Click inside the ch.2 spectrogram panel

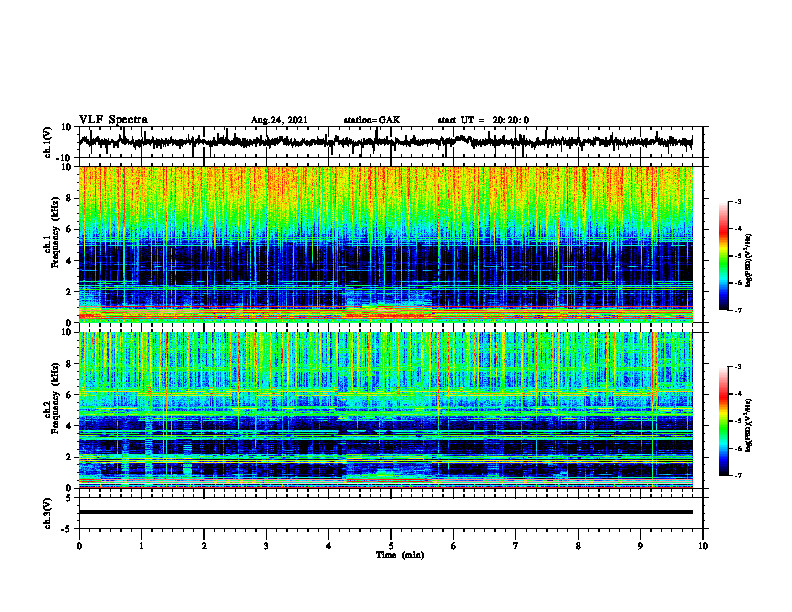(x=386, y=410)
